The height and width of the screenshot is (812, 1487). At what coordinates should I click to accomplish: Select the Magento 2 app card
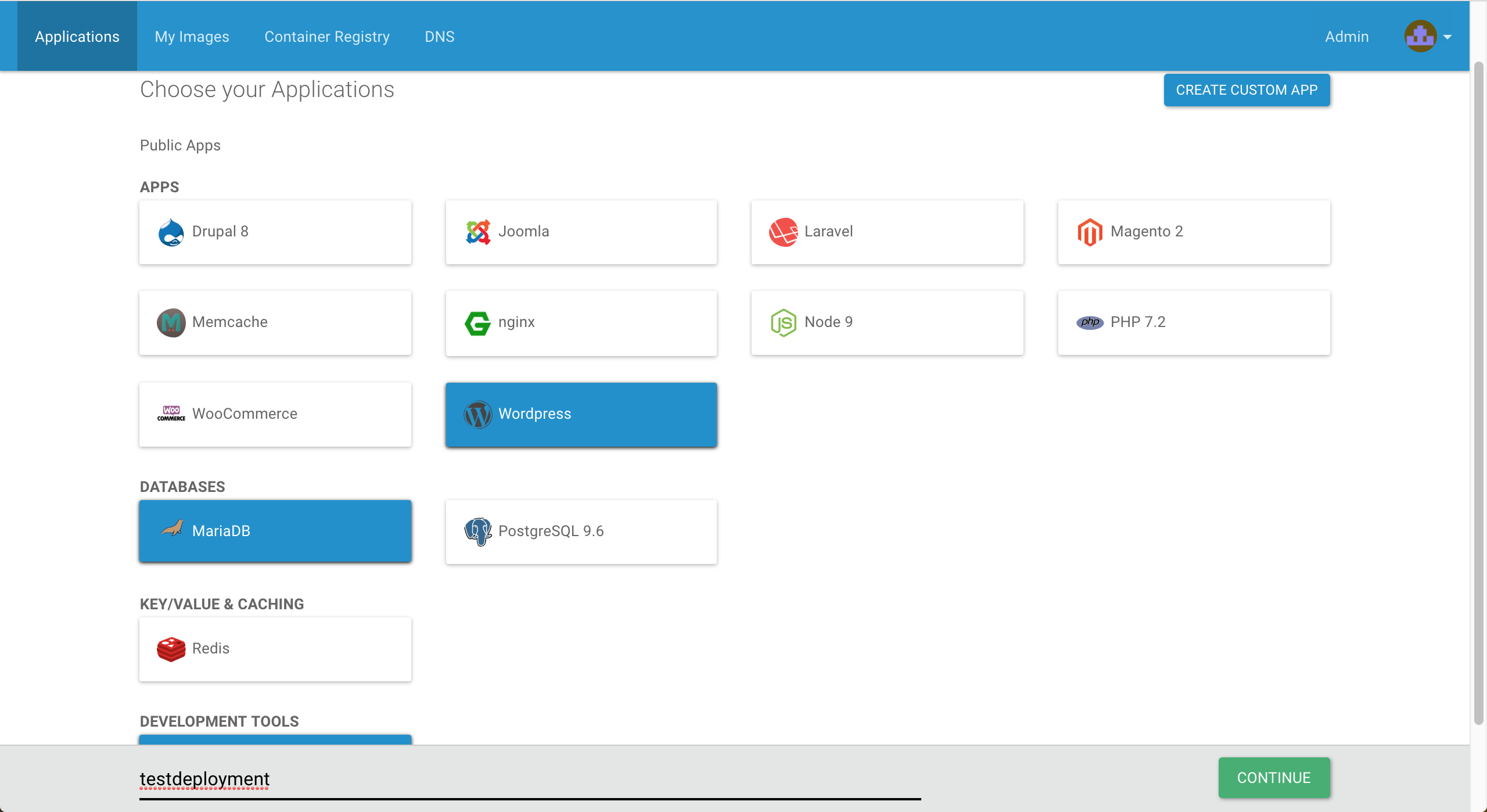click(1194, 232)
